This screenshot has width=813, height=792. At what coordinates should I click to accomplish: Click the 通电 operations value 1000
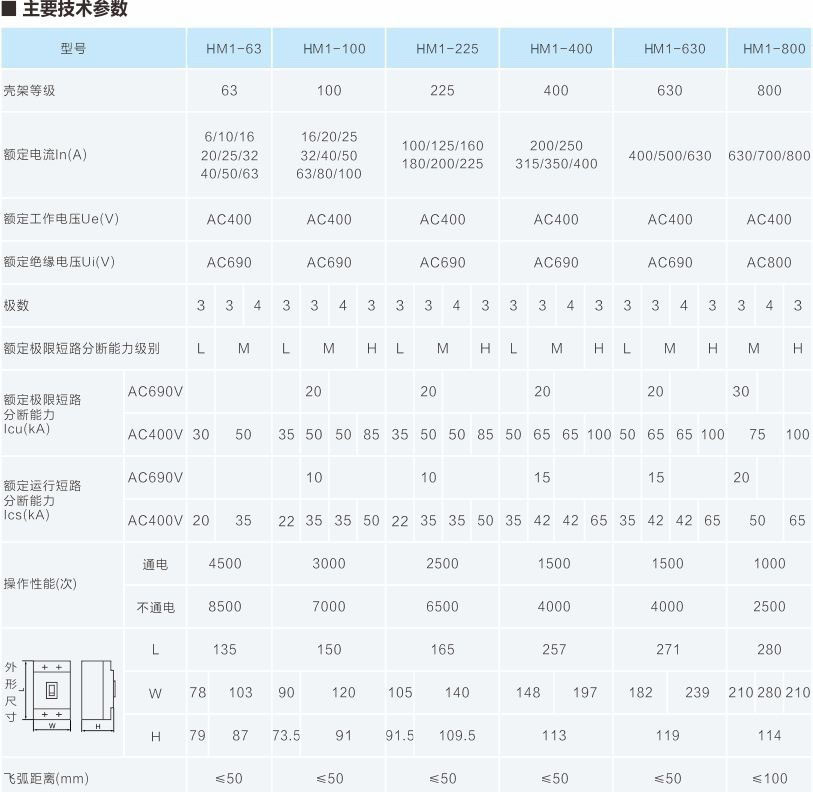point(769,563)
